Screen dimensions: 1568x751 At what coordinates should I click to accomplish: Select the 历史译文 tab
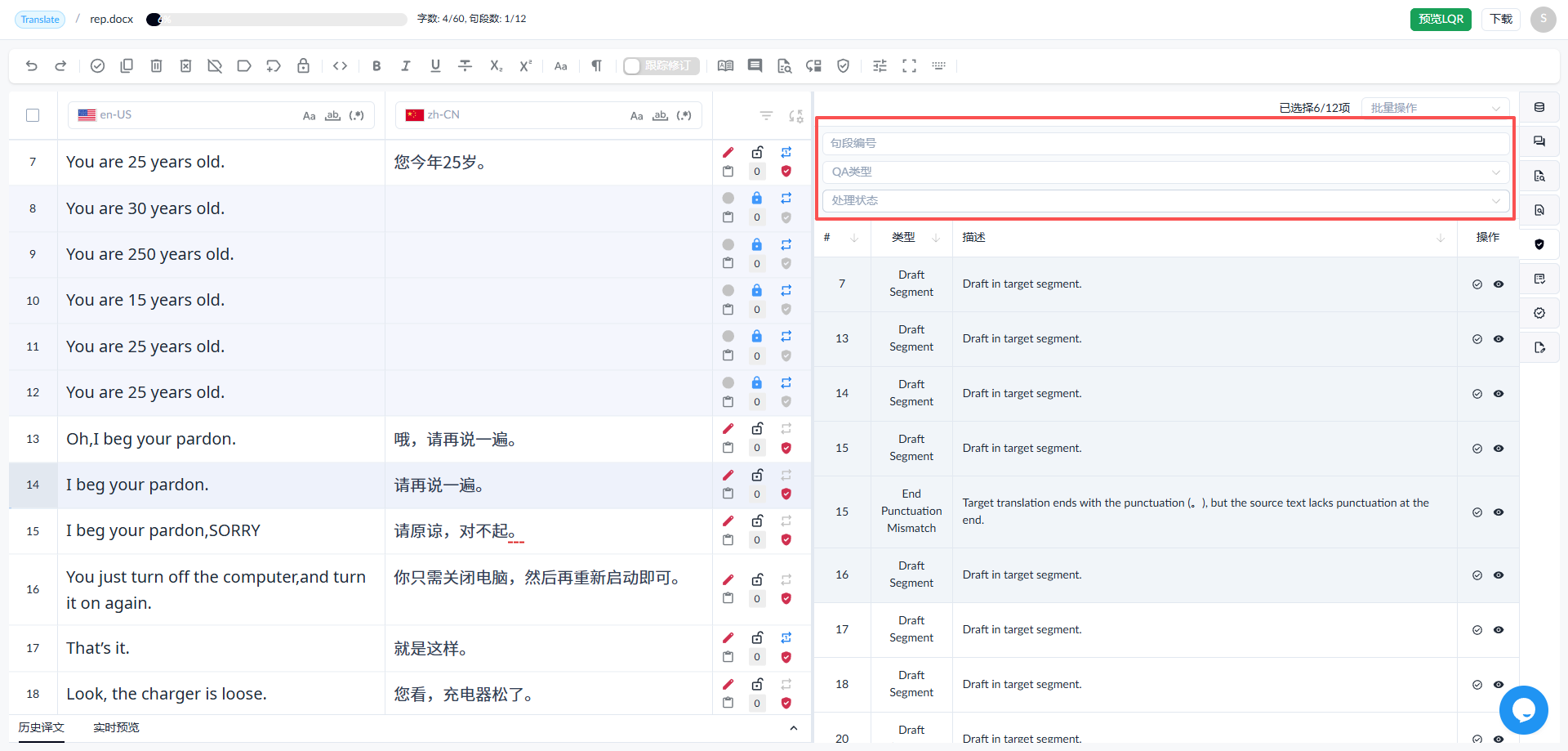42,727
